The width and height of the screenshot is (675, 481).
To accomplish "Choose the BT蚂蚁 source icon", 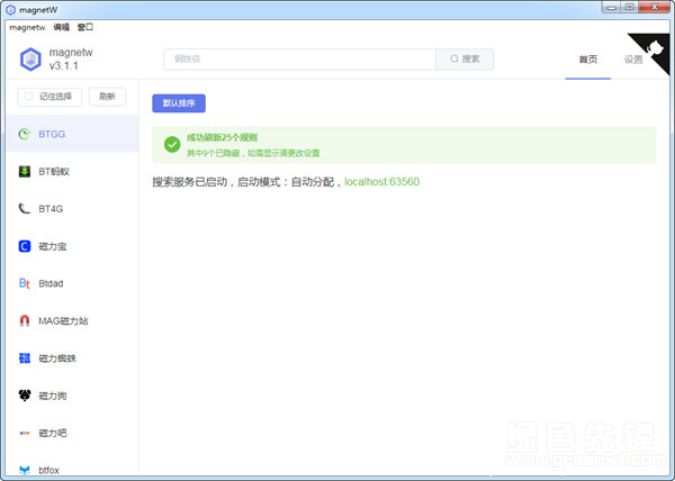I will [25, 171].
